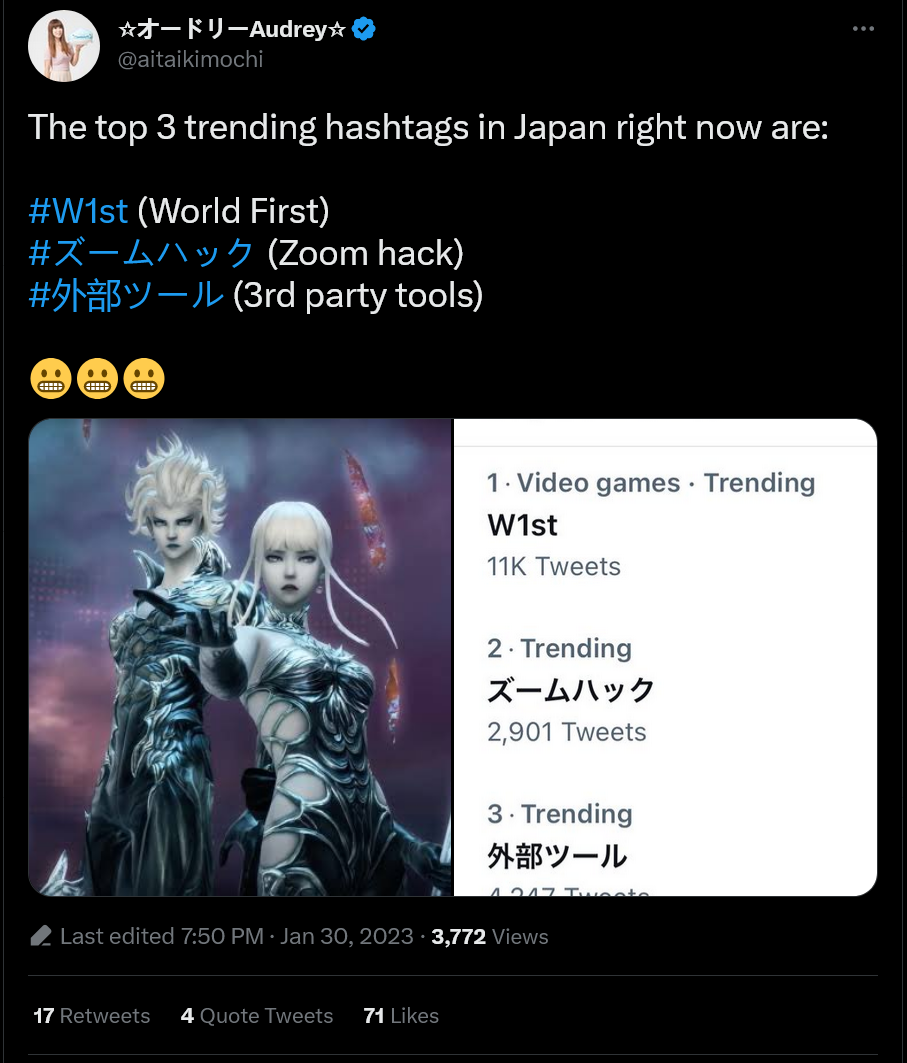
Task: Open the #外部ツール hashtag link
Action: tap(126, 296)
